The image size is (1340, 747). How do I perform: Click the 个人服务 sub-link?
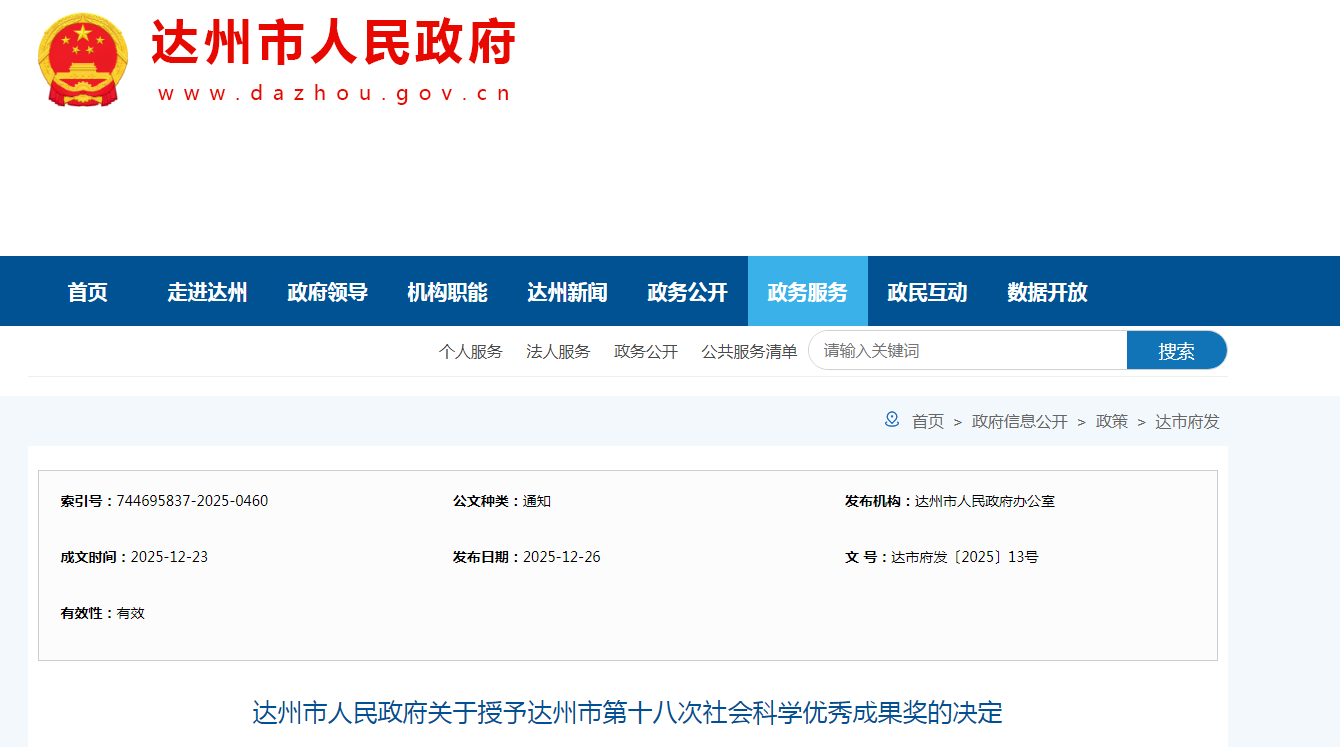(x=470, y=352)
